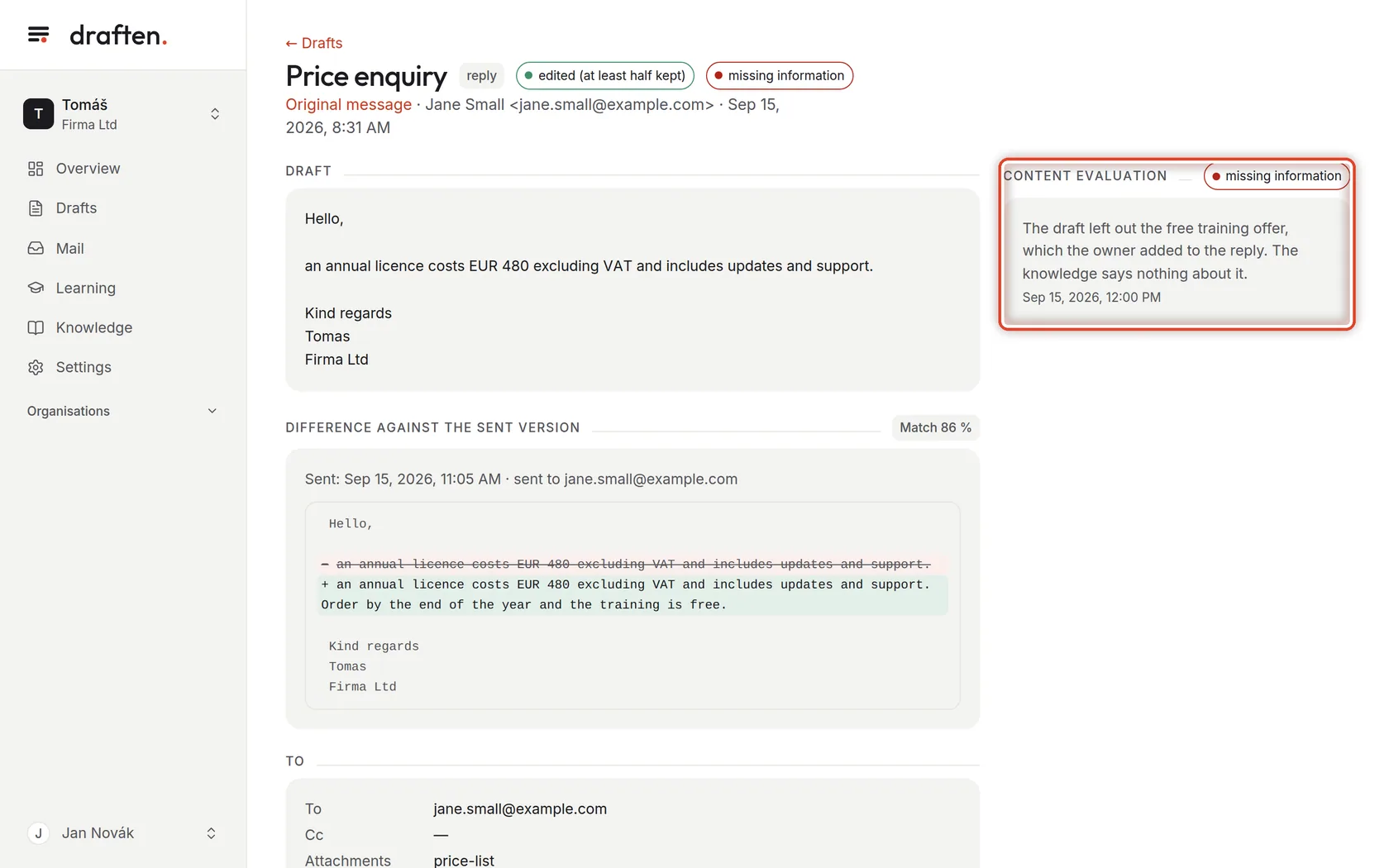The height and width of the screenshot is (868, 1389).
Task: Open the Original message link
Action: click(348, 104)
